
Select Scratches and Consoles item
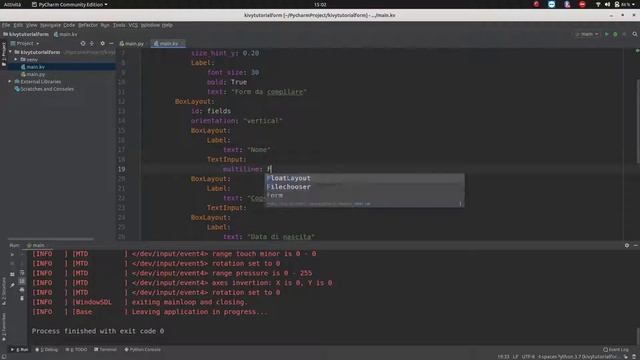44,89
